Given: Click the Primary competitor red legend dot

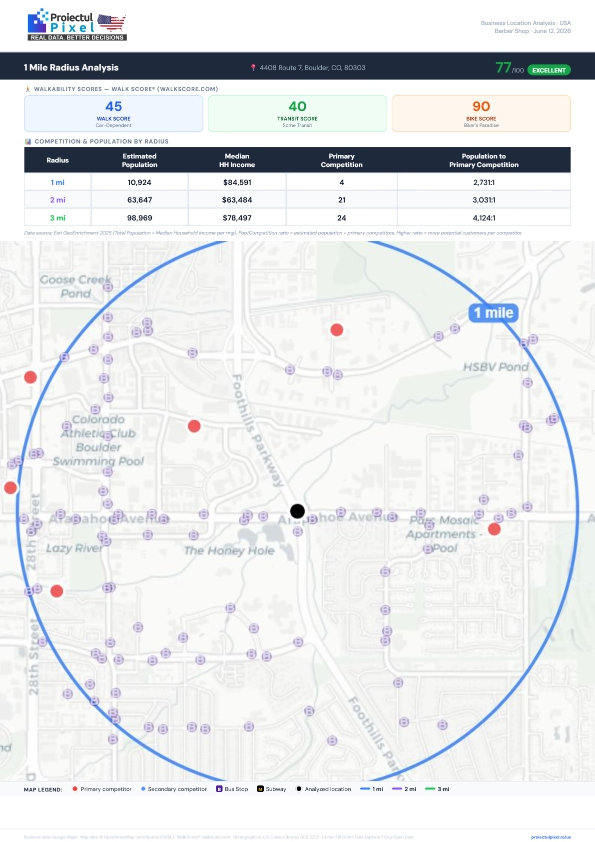Looking at the screenshot, I should click(x=75, y=789).
